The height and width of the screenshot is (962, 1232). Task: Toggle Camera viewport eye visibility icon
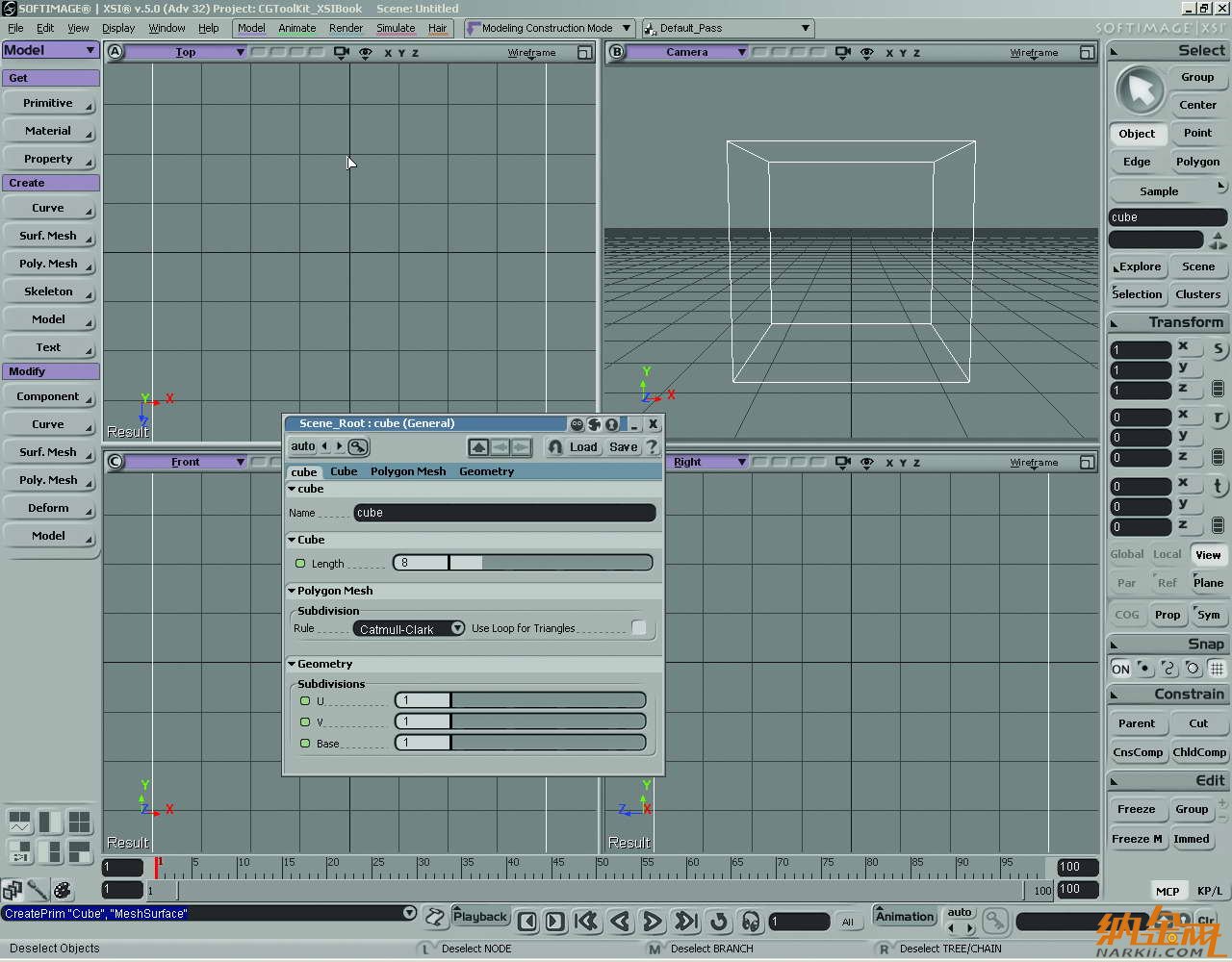[867, 53]
